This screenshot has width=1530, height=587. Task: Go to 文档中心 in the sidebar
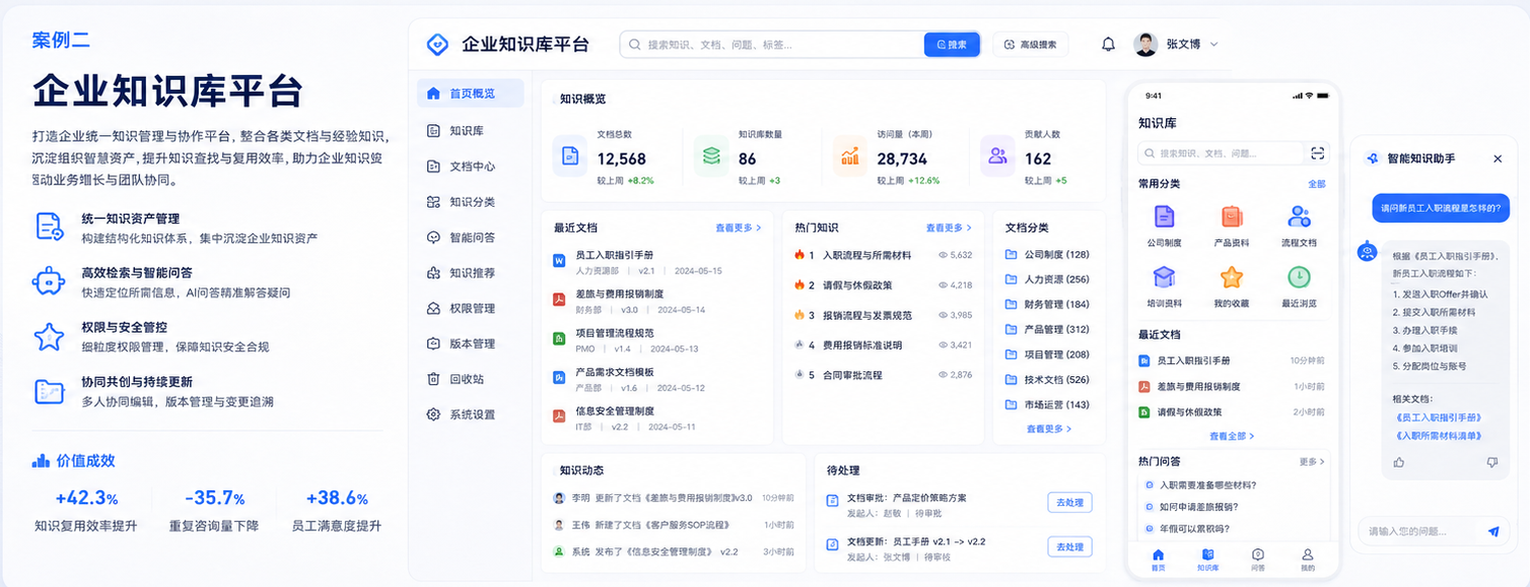pos(472,166)
